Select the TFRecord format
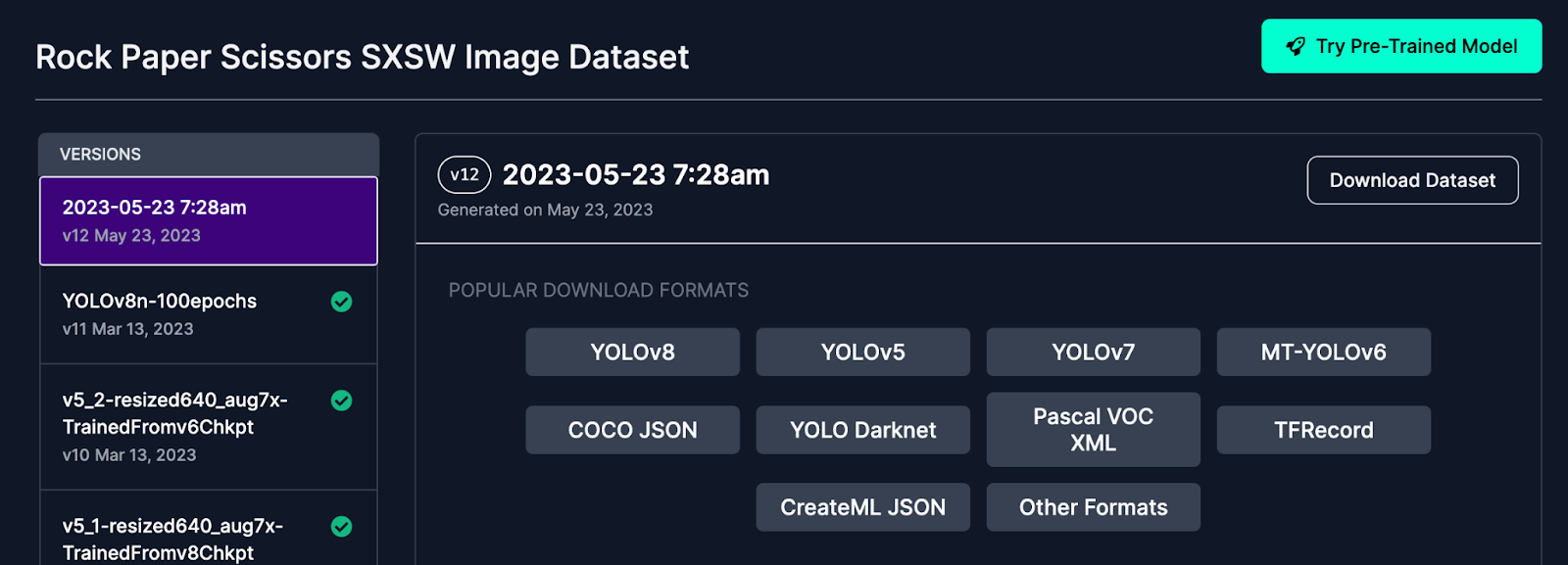The height and width of the screenshot is (565, 1568). tap(1323, 430)
